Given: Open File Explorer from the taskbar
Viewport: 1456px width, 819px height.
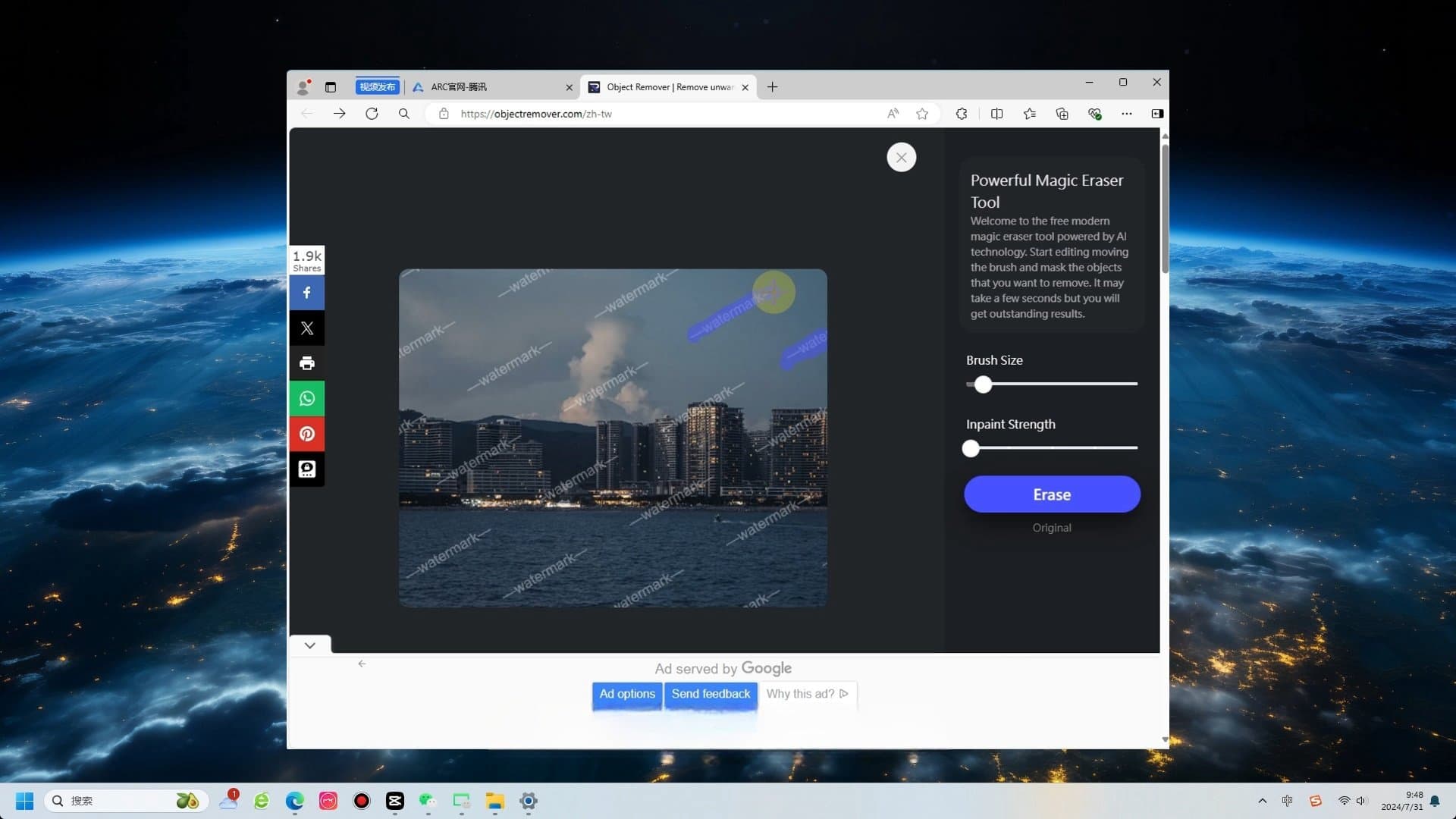Looking at the screenshot, I should 494,801.
